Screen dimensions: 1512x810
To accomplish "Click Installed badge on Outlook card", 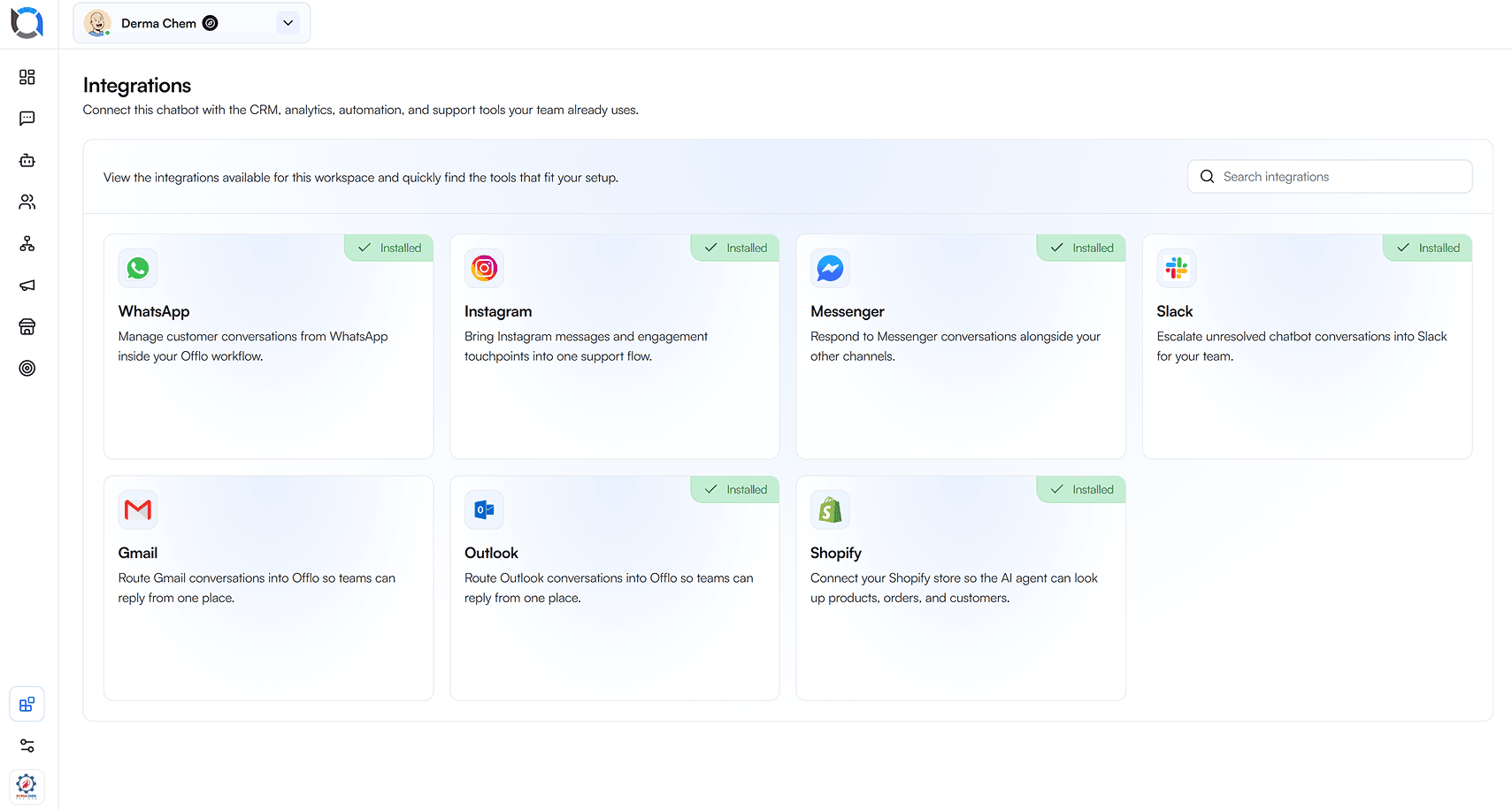I will [735, 489].
